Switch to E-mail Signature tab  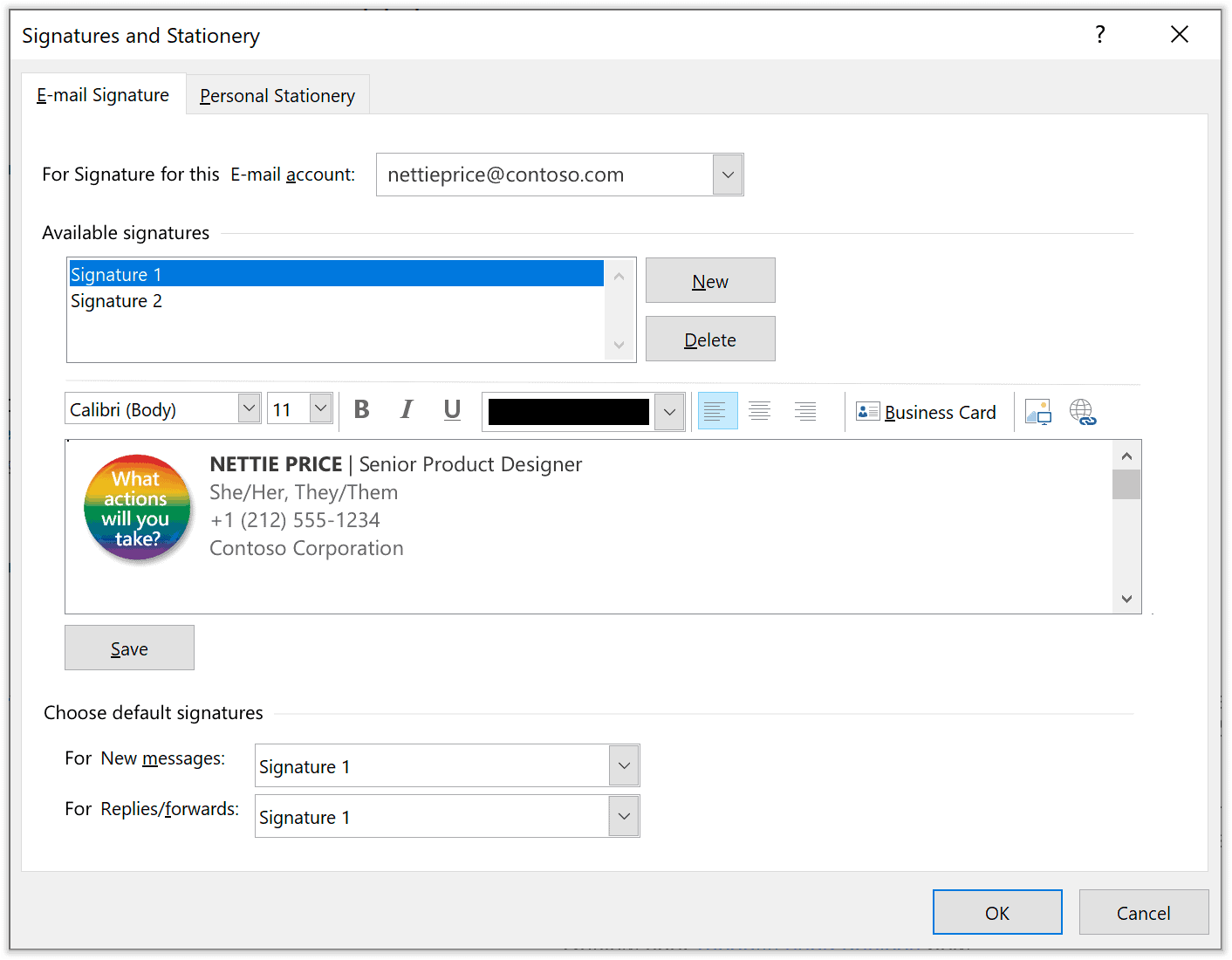(x=103, y=94)
